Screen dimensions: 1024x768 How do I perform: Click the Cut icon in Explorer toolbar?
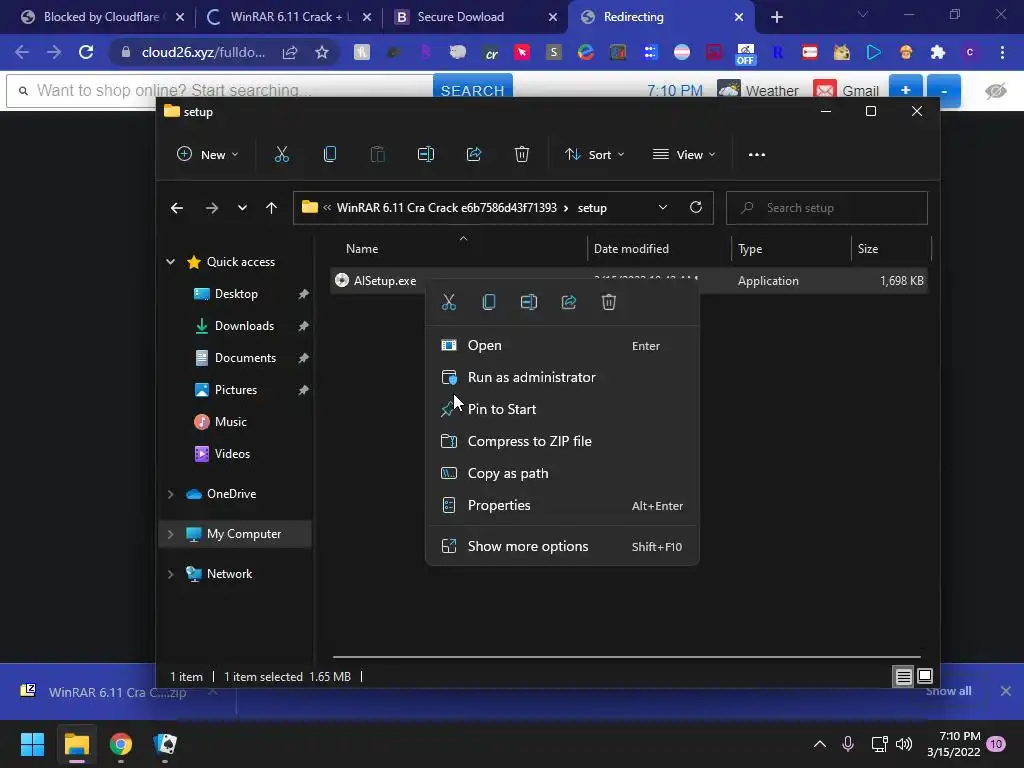point(281,155)
